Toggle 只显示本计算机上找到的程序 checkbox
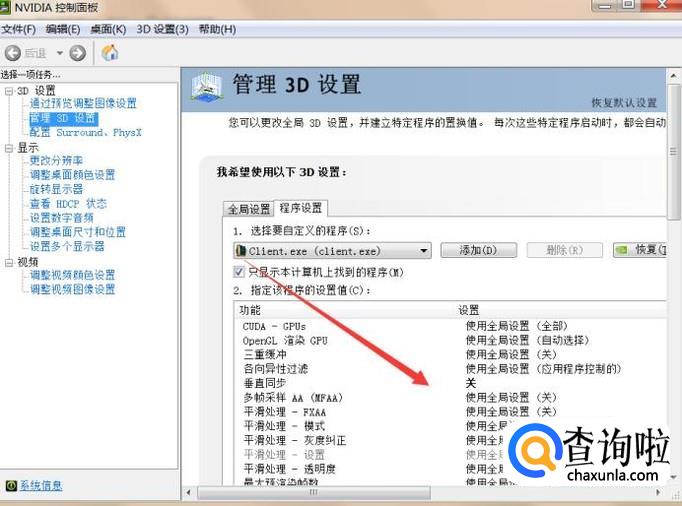Viewport: 682px width, 506px height. (x=239, y=272)
